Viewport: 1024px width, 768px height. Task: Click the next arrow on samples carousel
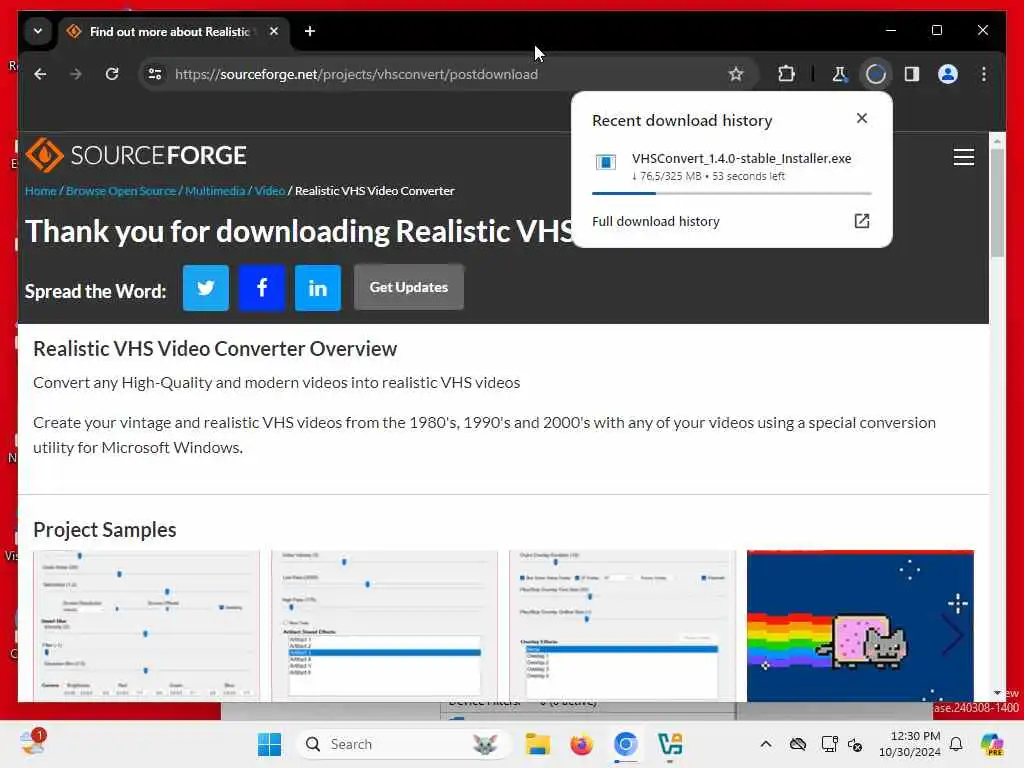[952, 634]
